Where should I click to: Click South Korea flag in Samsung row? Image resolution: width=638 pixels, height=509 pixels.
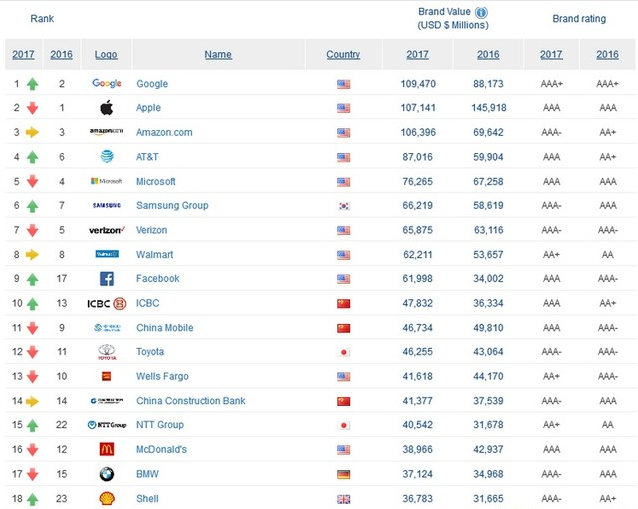pyautogui.click(x=343, y=206)
